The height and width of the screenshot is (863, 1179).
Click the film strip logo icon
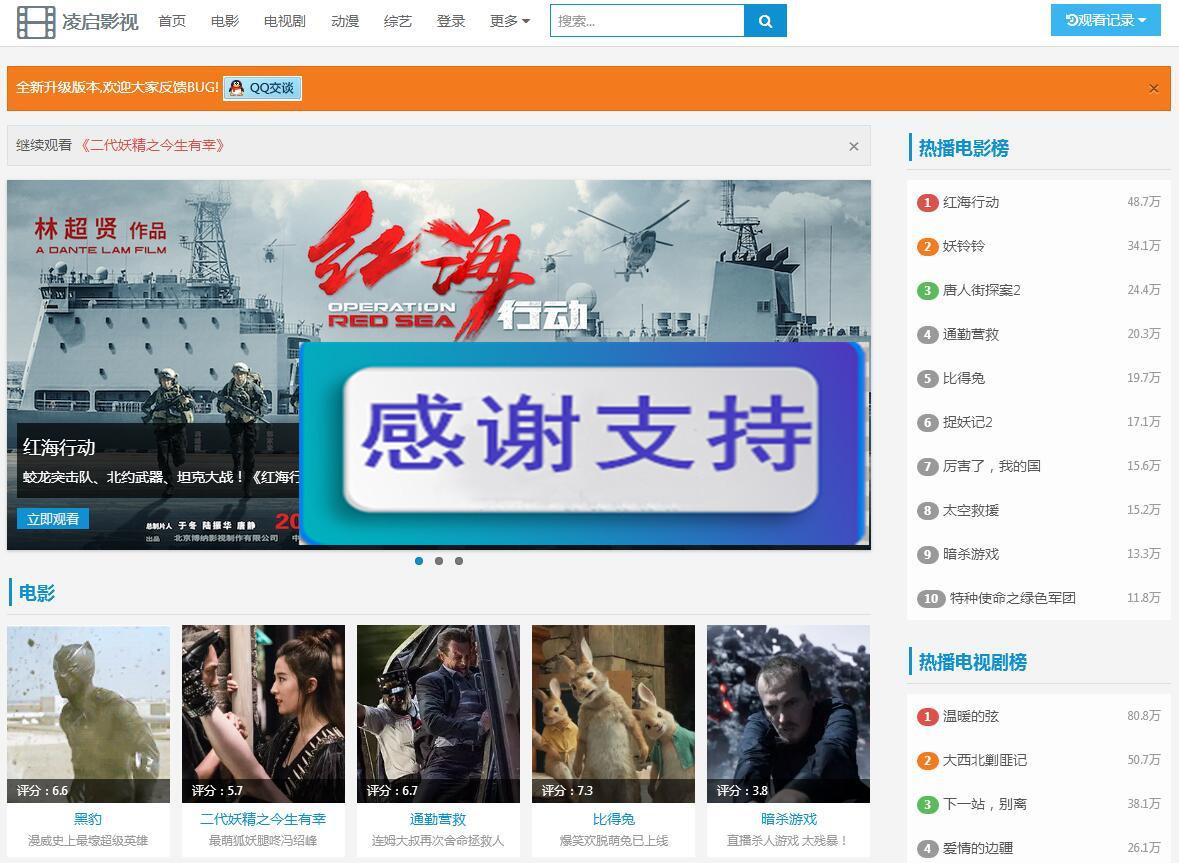(35, 22)
